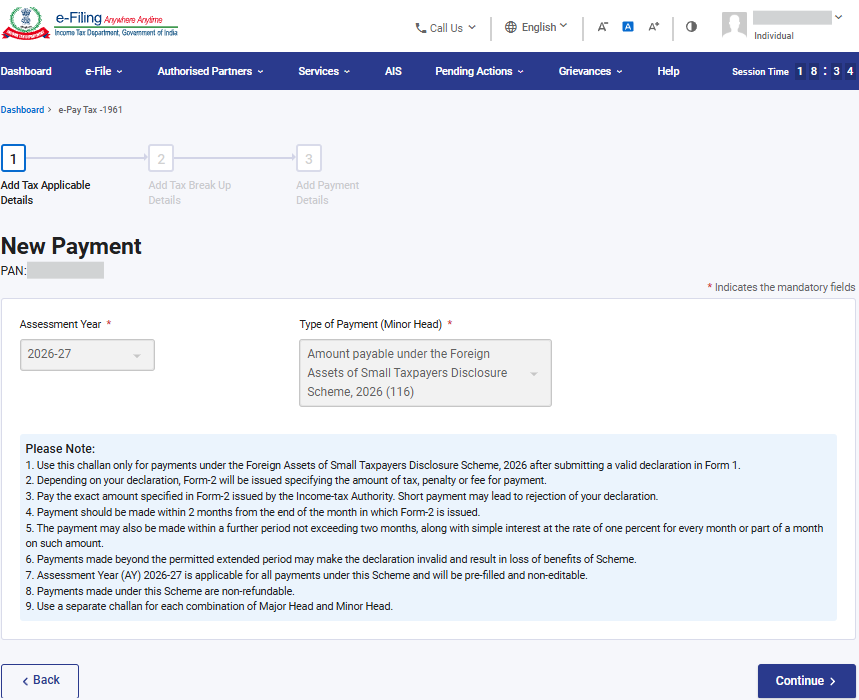This screenshot has width=859, height=700.
Task: Select step 2 Add Tax Break Up Details
Action: coord(161,159)
